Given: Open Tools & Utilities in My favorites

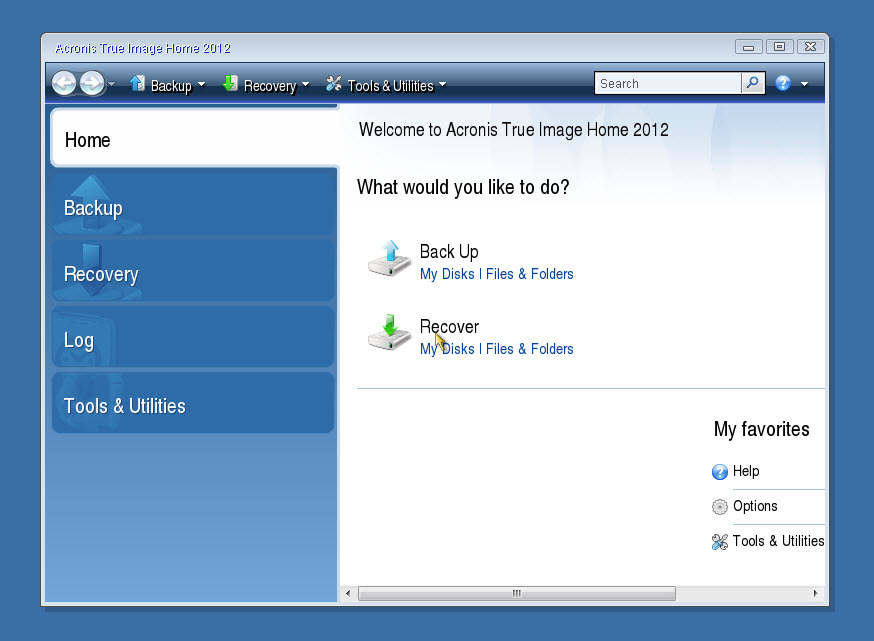Looking at the screenshot, I should [778, 541].
